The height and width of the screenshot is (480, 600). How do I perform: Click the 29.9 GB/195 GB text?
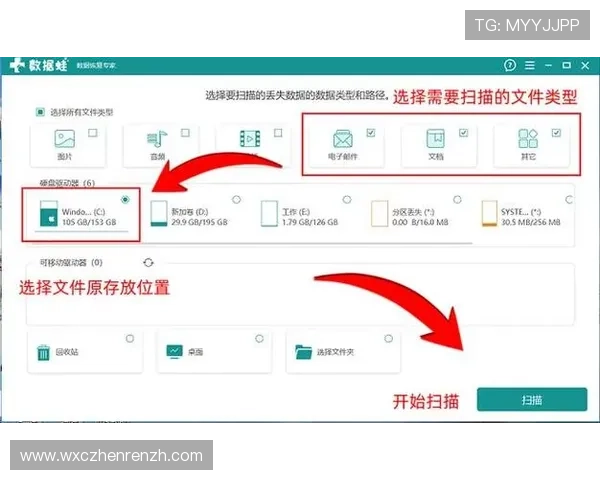199,222
